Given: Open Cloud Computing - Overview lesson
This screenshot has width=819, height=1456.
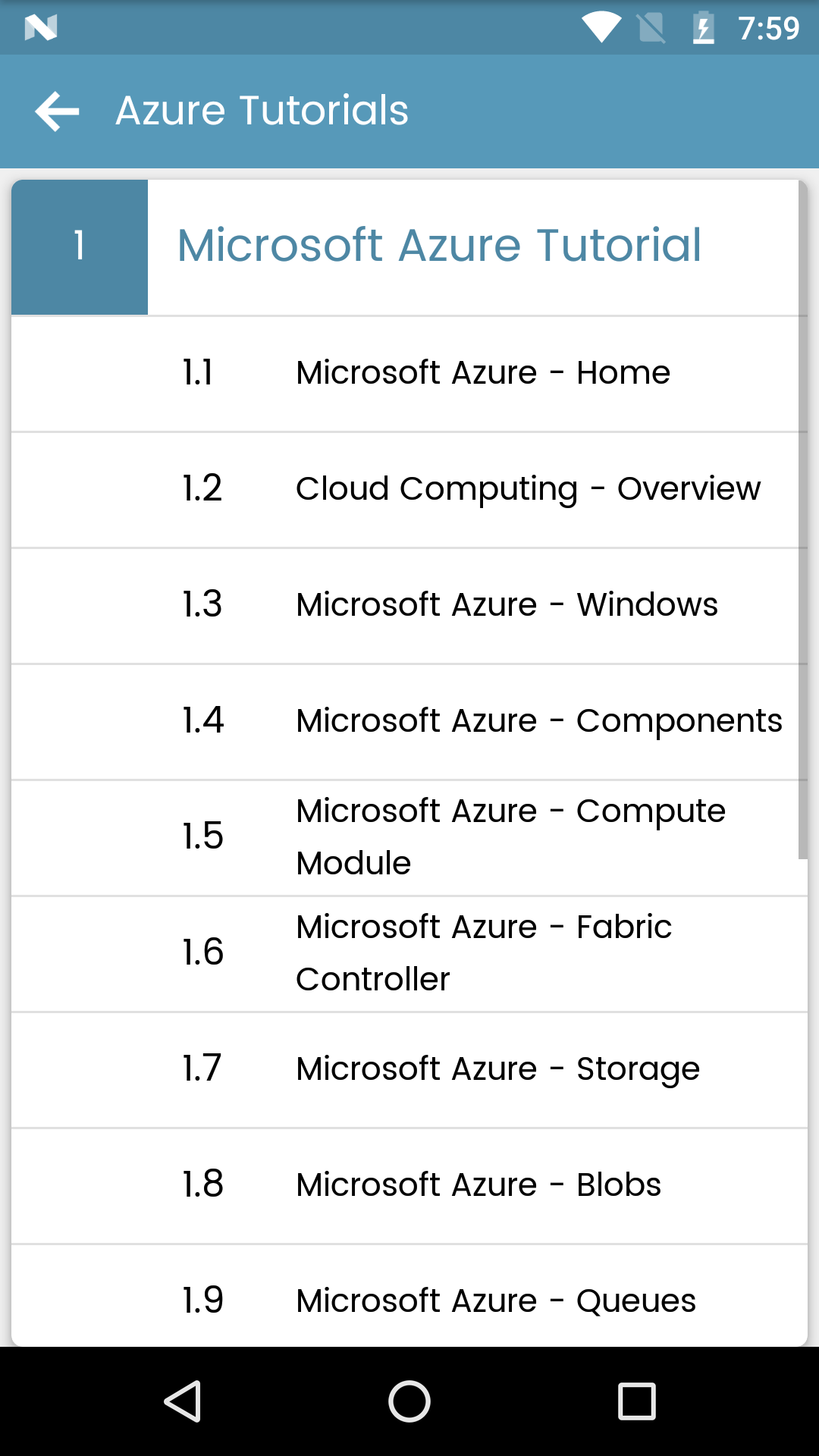Looking at the screenshot, I should (x=409, y=490).
